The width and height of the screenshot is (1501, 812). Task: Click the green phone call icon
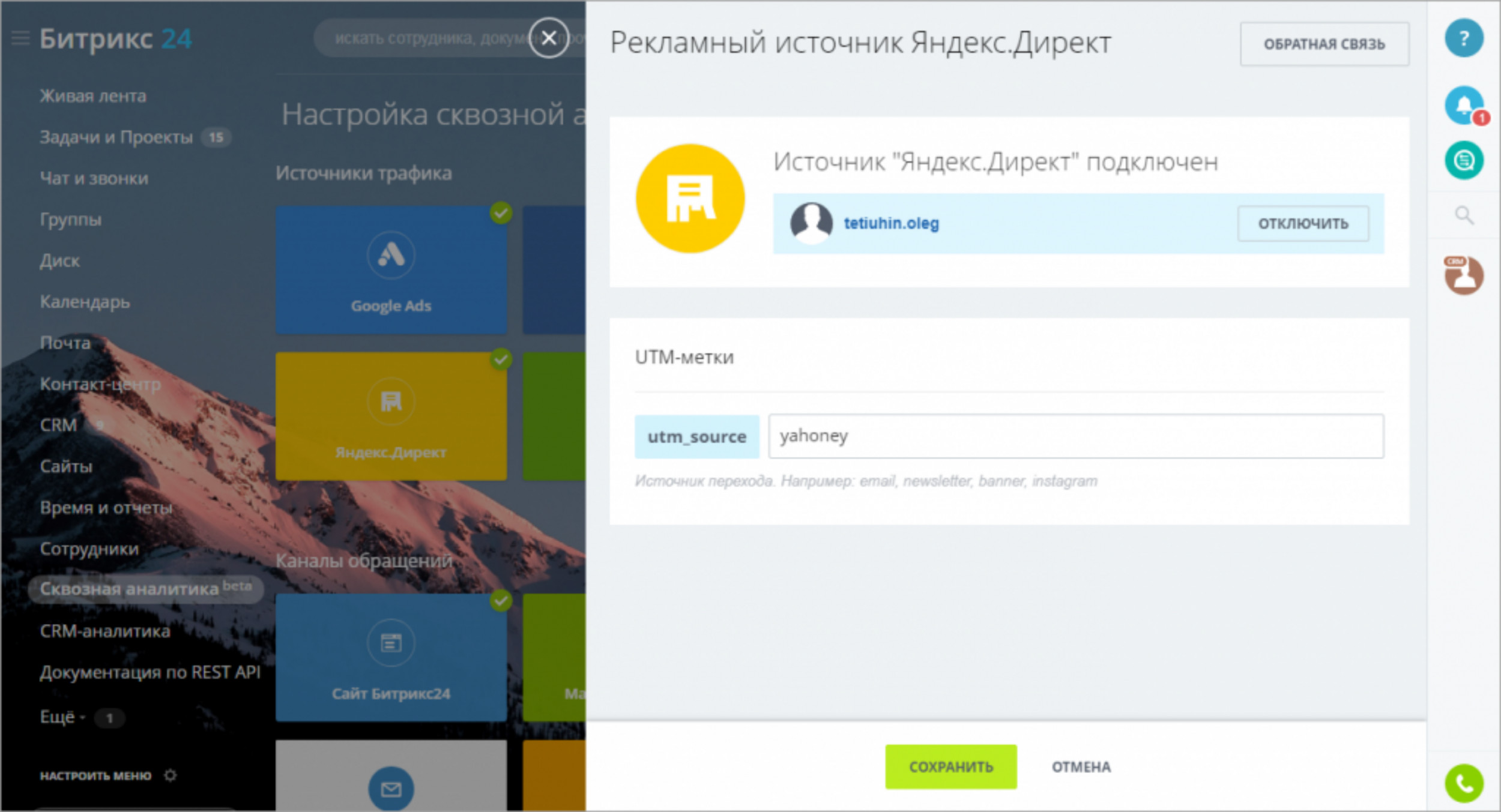[x=1463, y=783]
